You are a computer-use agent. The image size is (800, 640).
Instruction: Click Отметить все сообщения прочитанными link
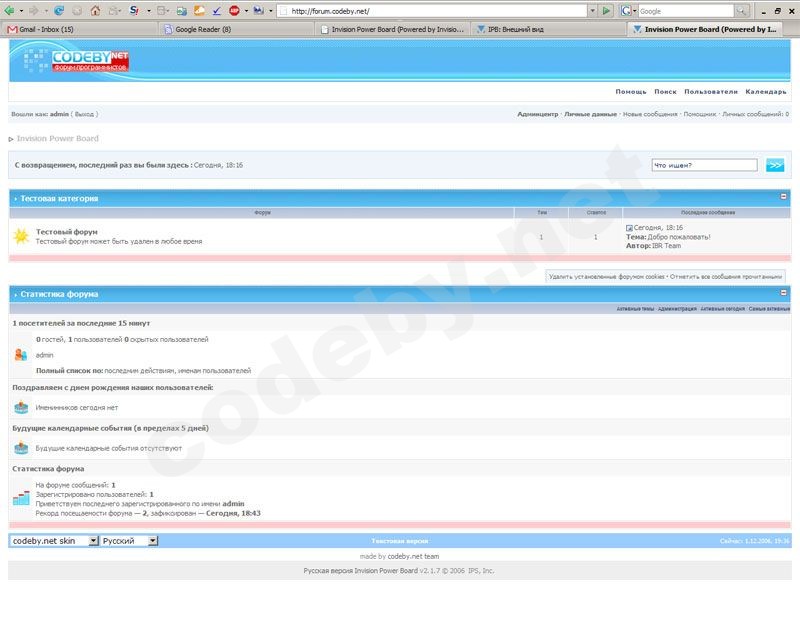point(726,277)
